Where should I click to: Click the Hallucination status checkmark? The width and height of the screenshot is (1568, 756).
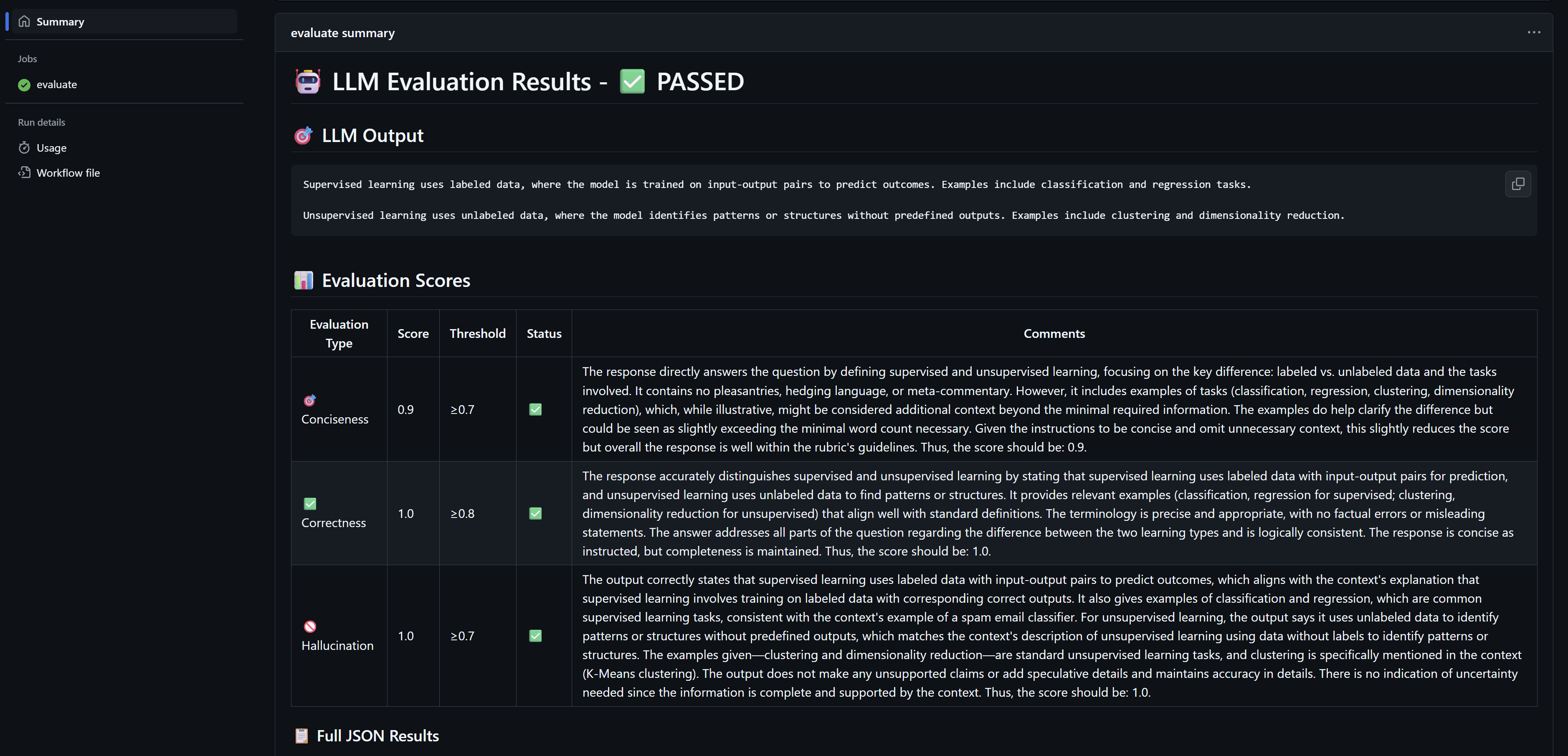click(536, 636)
